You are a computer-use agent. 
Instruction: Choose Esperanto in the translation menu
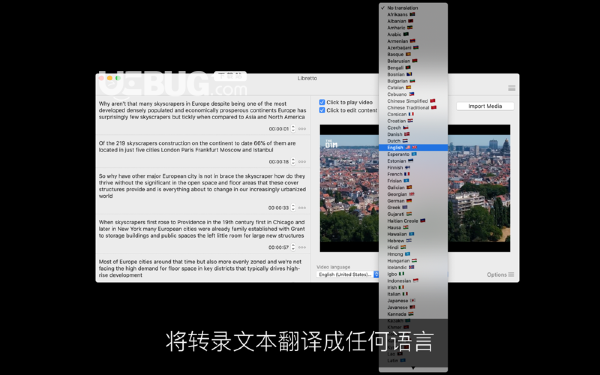coord(413,154)
